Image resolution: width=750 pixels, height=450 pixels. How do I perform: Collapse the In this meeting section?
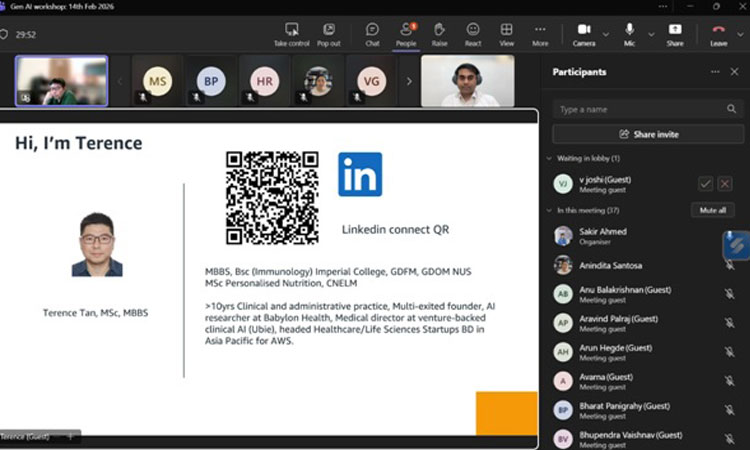coord(549,210)
